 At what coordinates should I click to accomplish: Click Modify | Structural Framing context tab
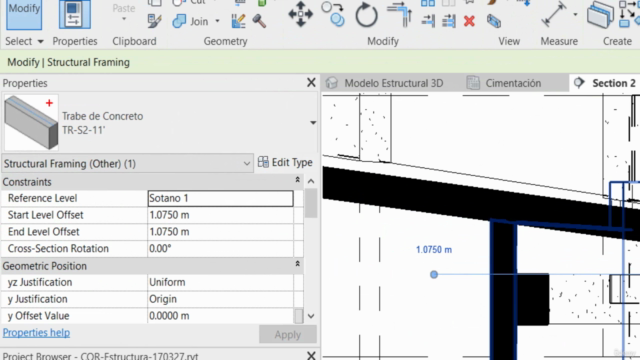tap(68, 62)
